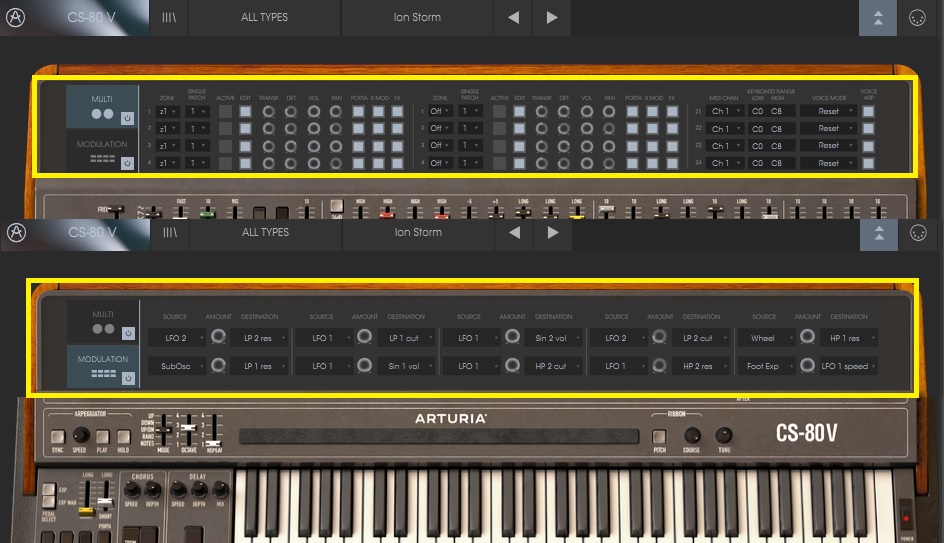Collapse the advanced panel in Modulation-view window
944x543 pixels.
[879, 234]
